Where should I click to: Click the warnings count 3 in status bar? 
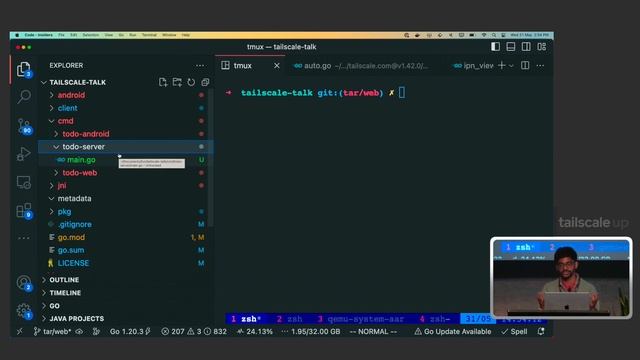pyautogui.click(x=195, y=331)
